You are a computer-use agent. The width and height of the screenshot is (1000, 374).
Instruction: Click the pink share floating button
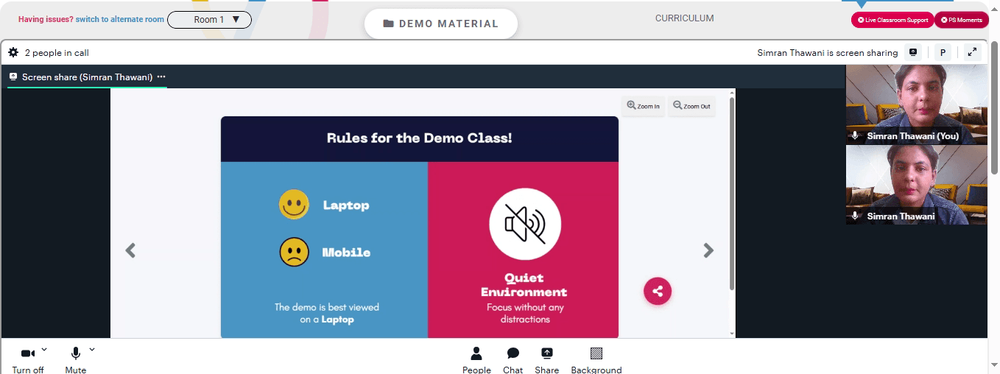pyautogui.click(x=658, y=291)
